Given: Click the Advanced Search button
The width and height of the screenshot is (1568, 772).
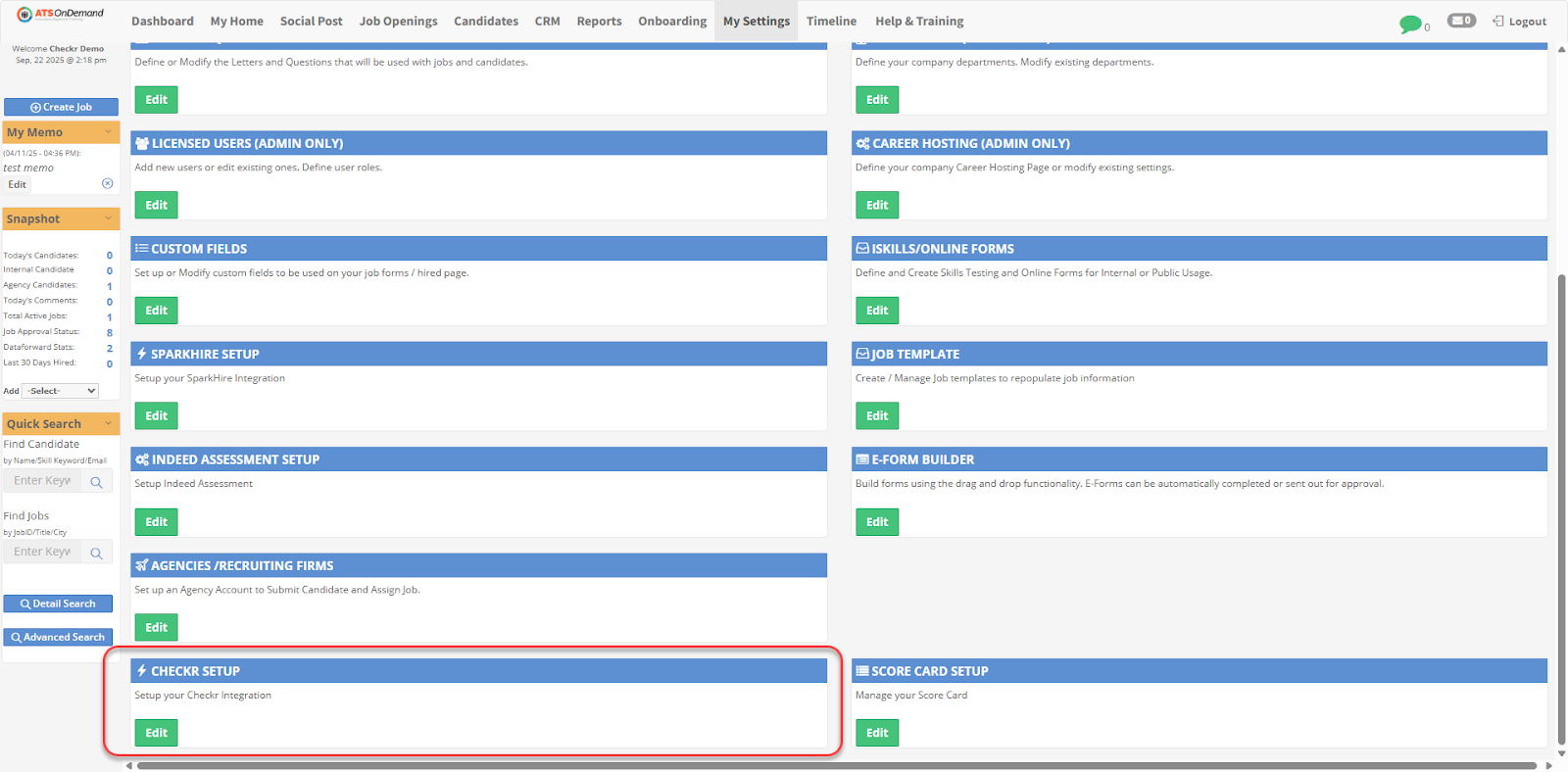Looking at the screenshot, I should tap(58, 637).
